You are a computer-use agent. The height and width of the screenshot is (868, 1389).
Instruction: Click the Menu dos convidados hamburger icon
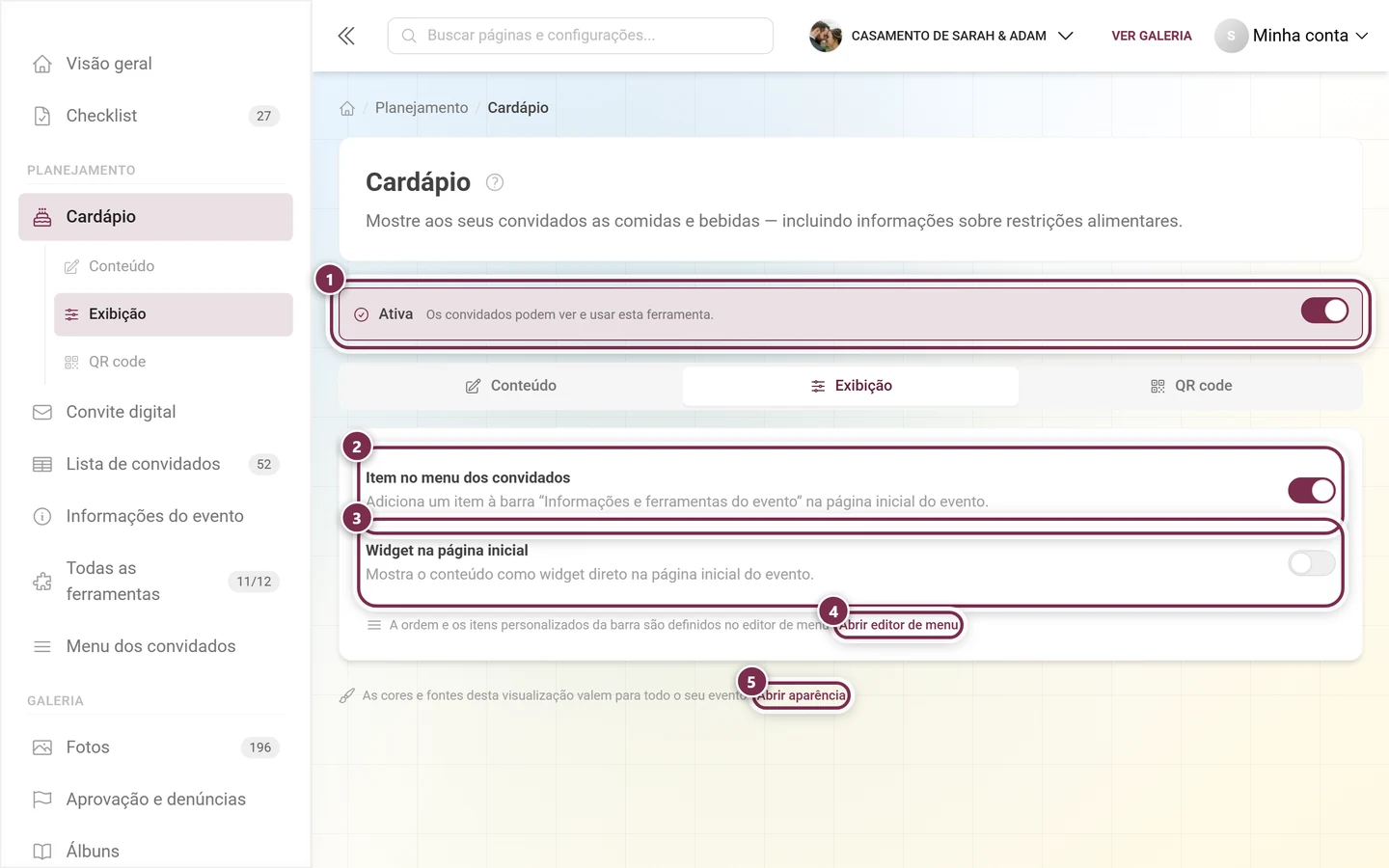pyautogui.click(x=42, y=646)
